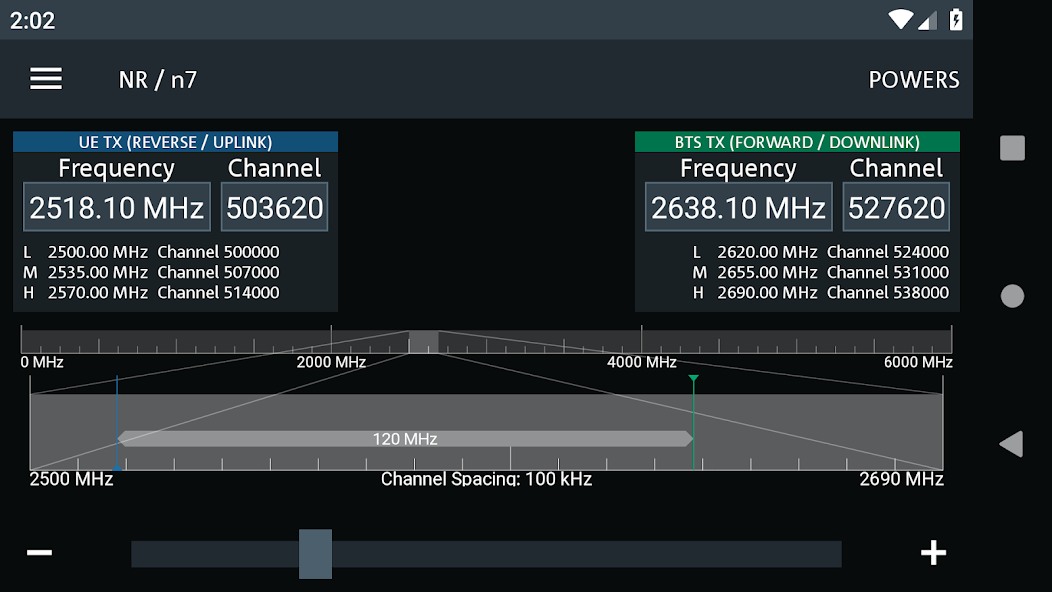Tap the Recent apps square button

click(1011, 147)
